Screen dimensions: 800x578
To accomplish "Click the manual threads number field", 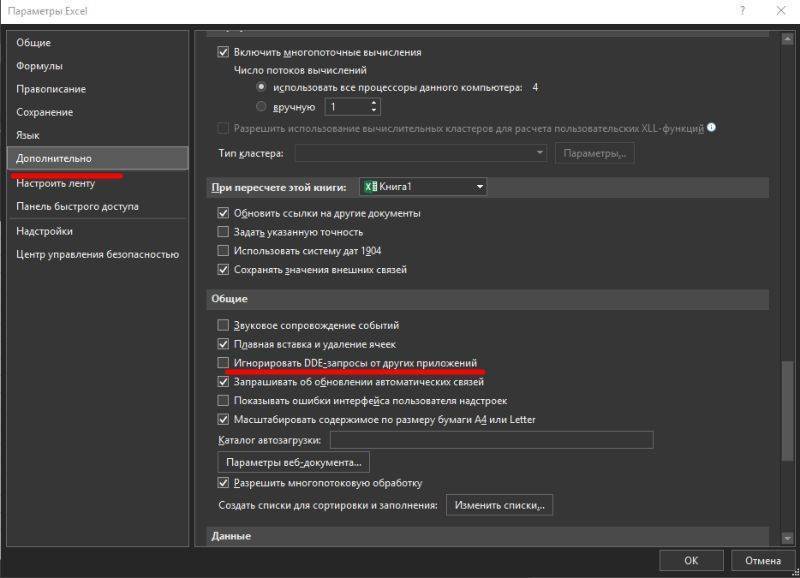I will click(347, 107).
